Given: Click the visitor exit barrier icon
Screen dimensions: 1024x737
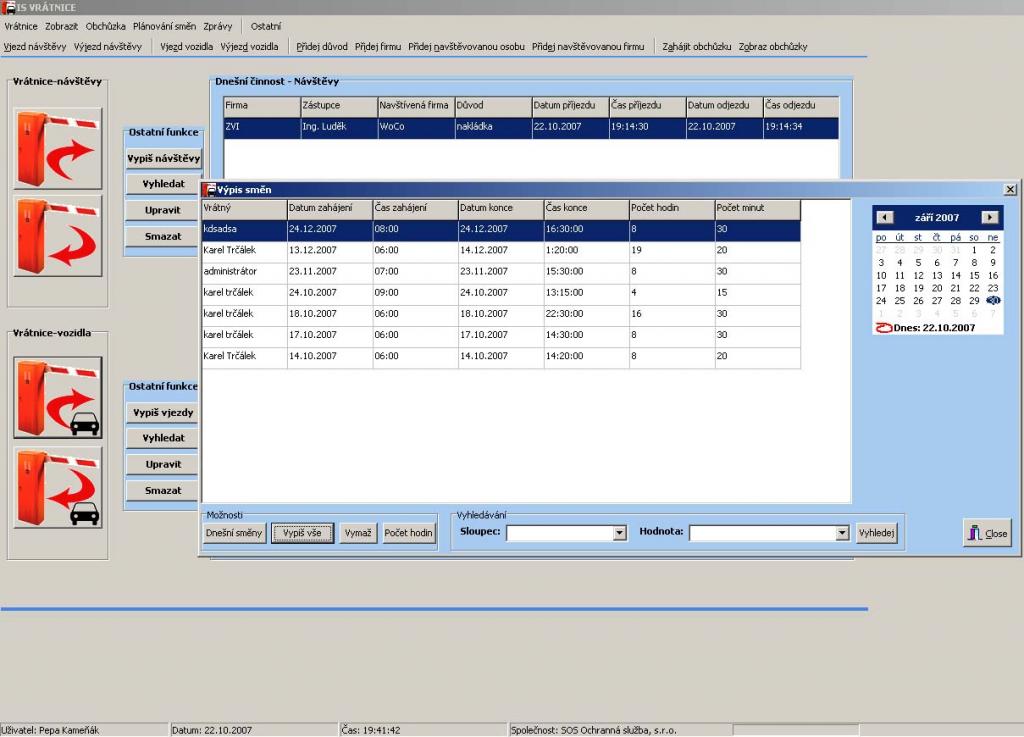Looking at the screenshot, I should (x=58, y=236).
